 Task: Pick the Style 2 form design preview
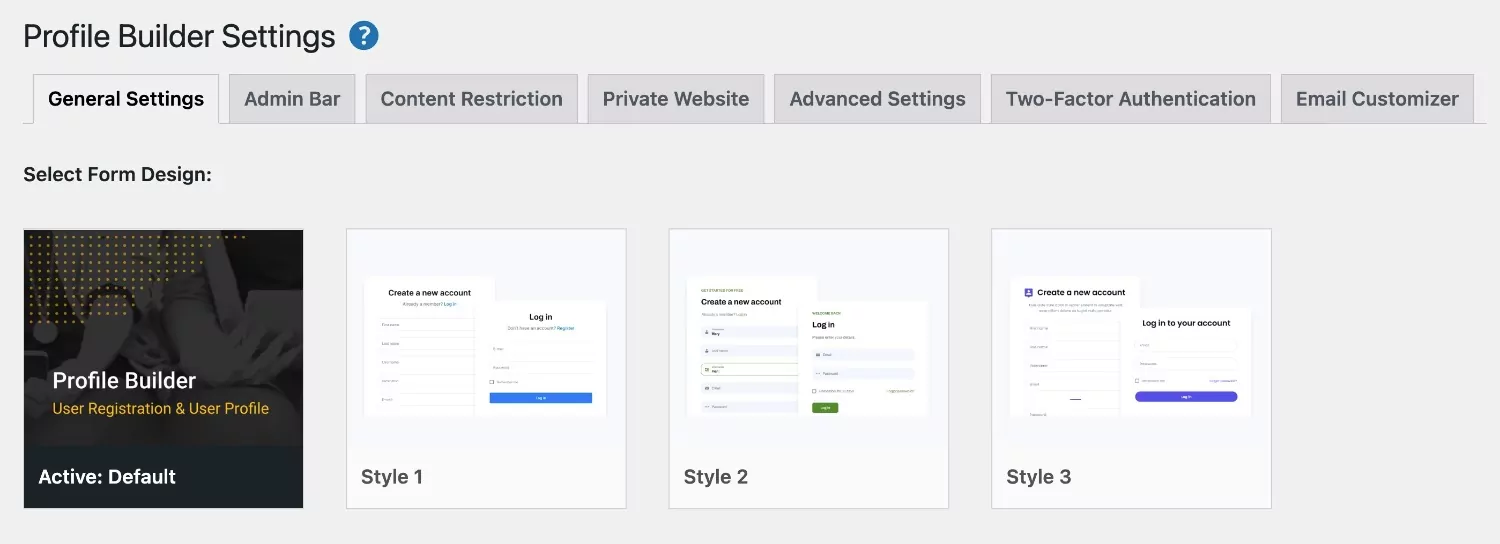(808, 368)
